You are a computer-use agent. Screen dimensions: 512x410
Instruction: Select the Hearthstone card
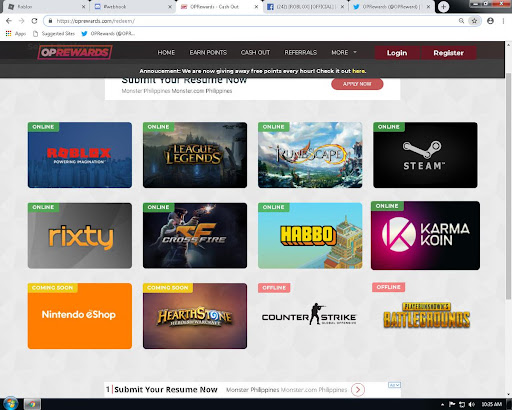[x=195, y=316]
